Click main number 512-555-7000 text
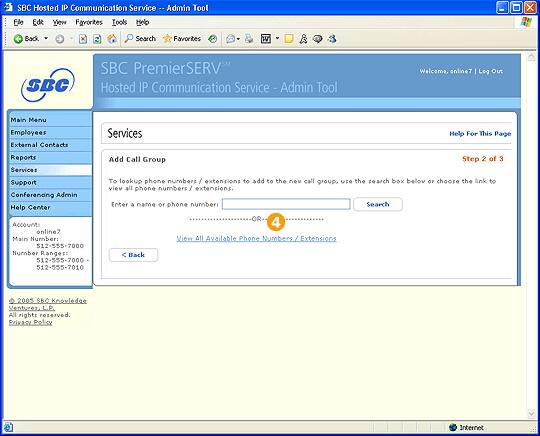The image size is (540, 436). coord(60,246)
